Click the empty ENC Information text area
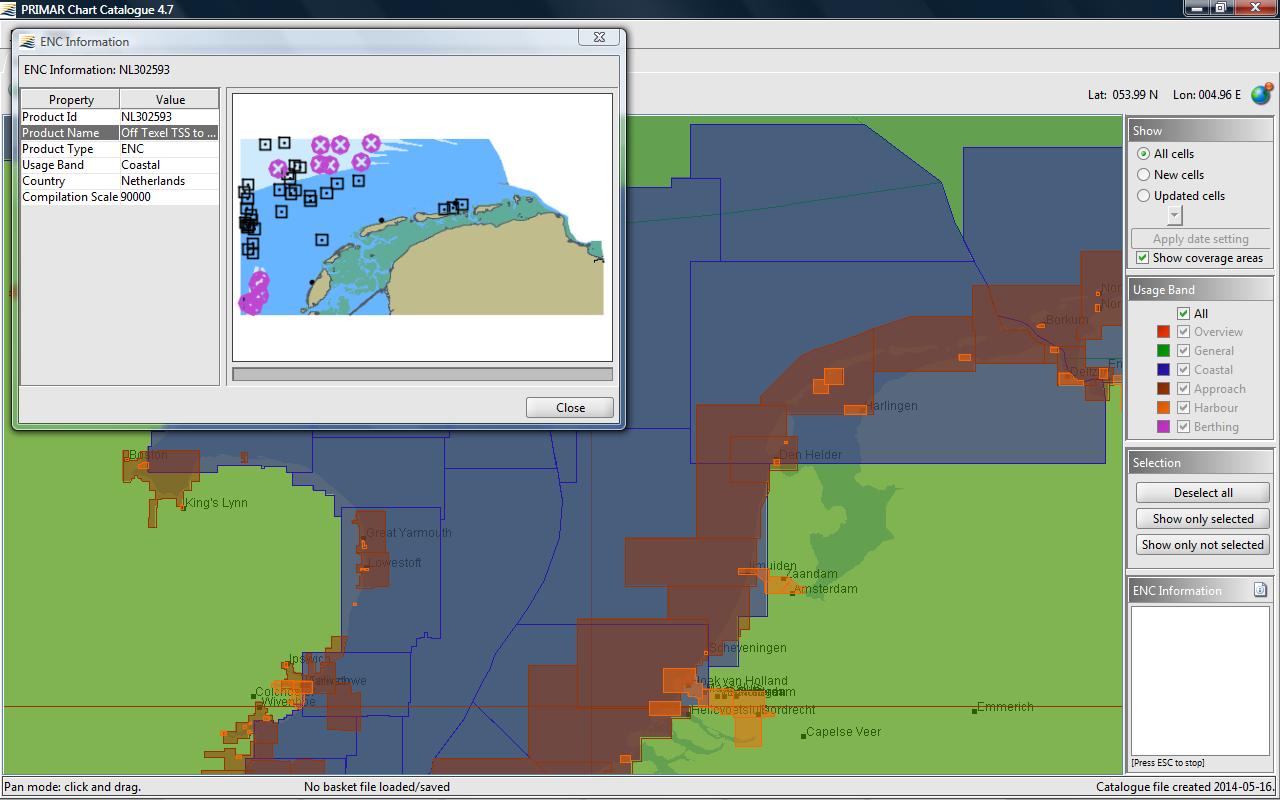The height and width of the screenshot is (800, 1280). pos(1200,680)
